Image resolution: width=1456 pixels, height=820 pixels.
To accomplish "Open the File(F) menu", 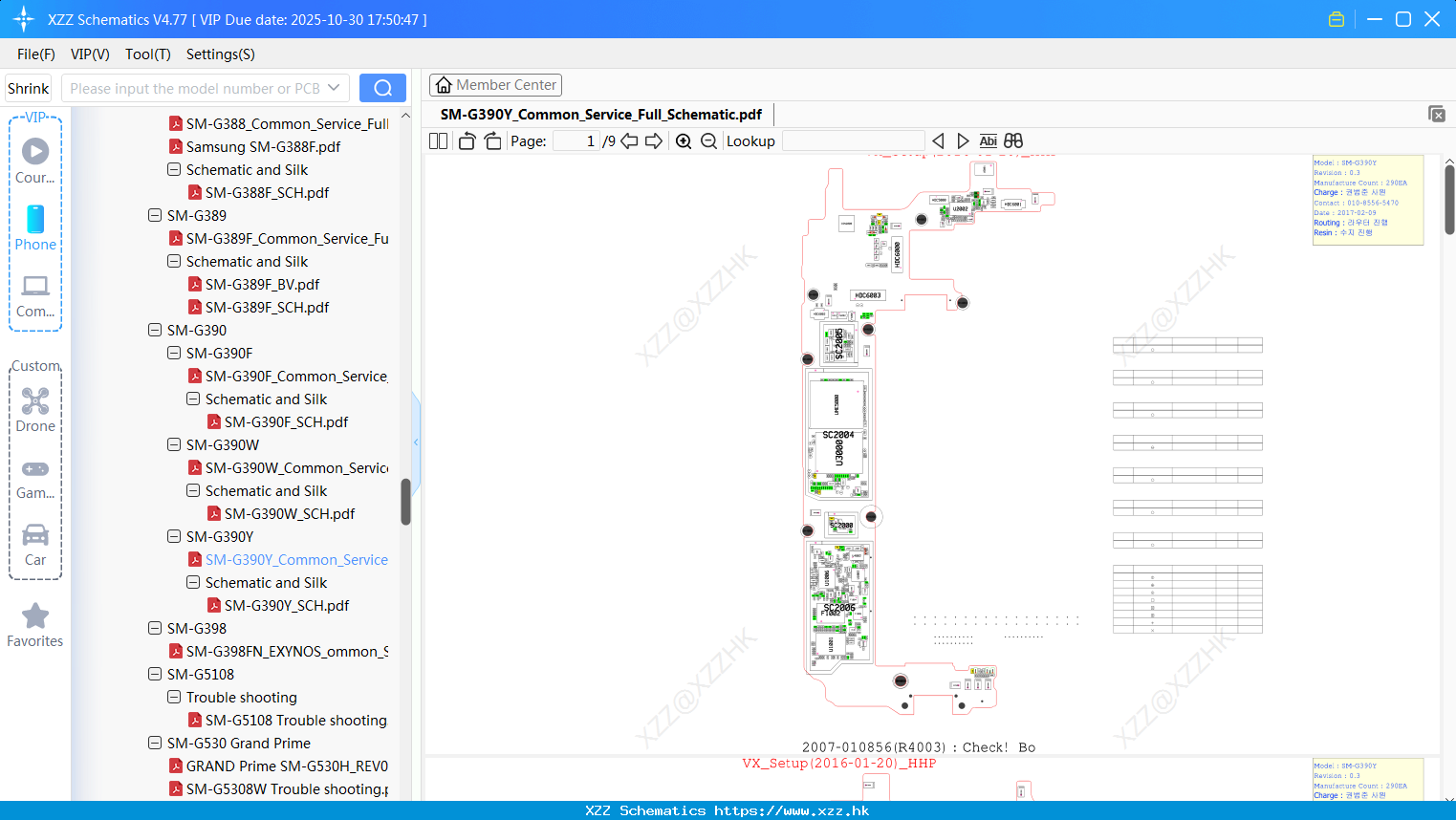I will [x=36, y=54].
